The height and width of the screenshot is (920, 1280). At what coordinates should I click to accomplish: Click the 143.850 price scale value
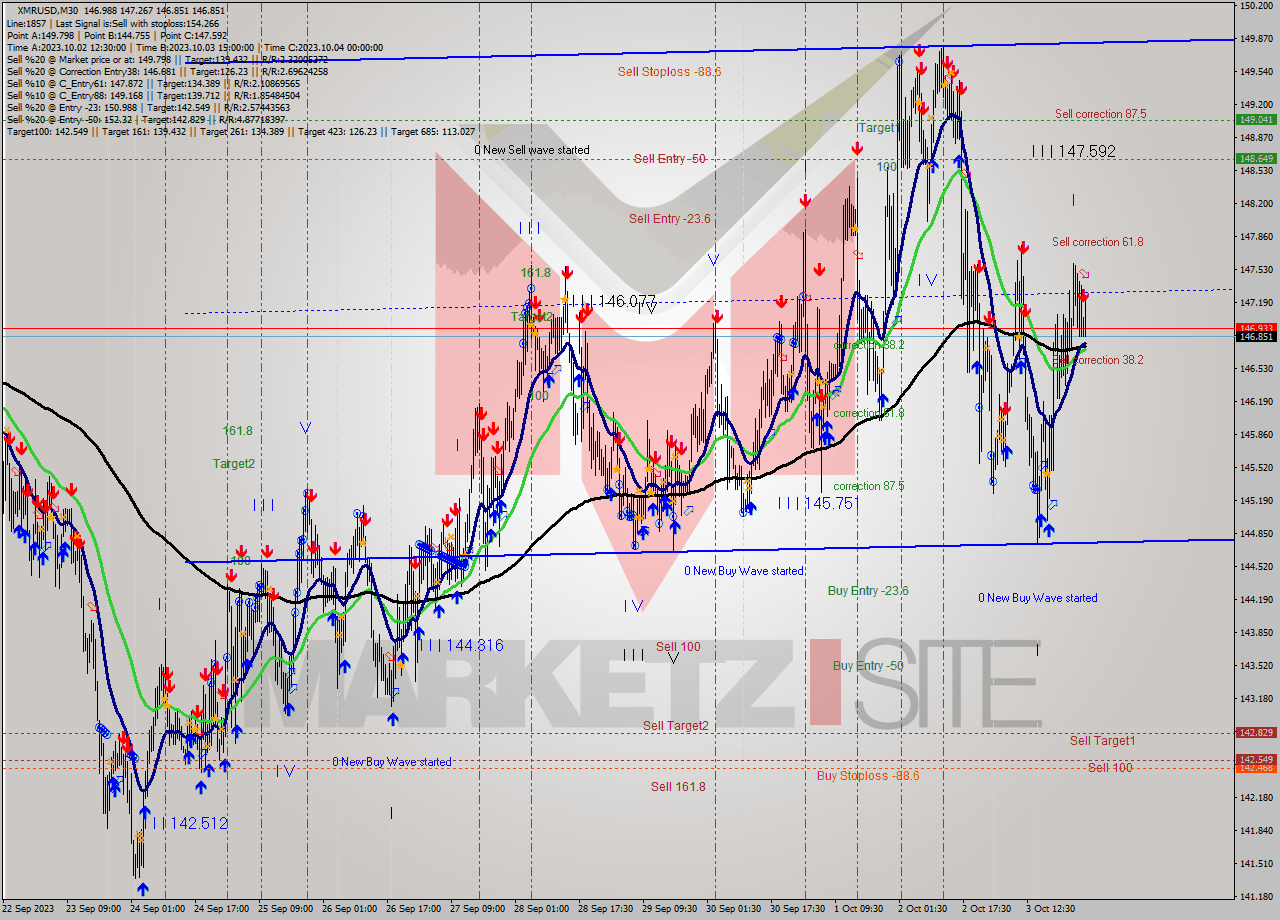click(x=1256, y=633)
